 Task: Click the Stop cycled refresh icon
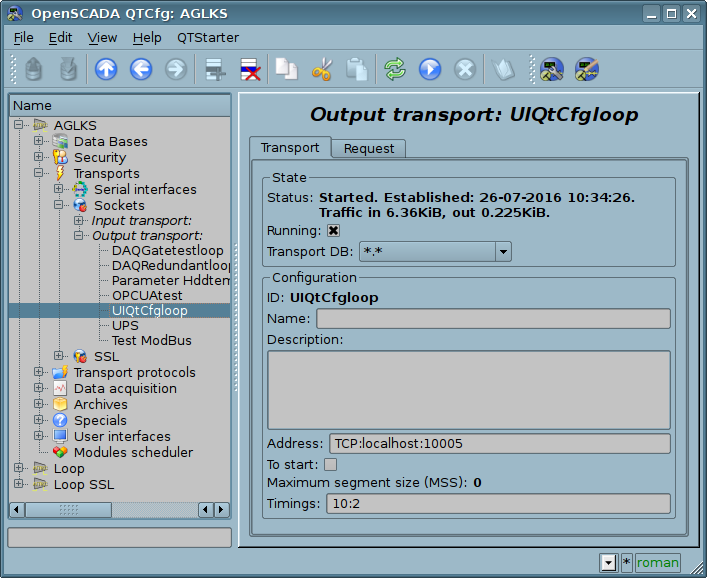(x=464, y=69)
